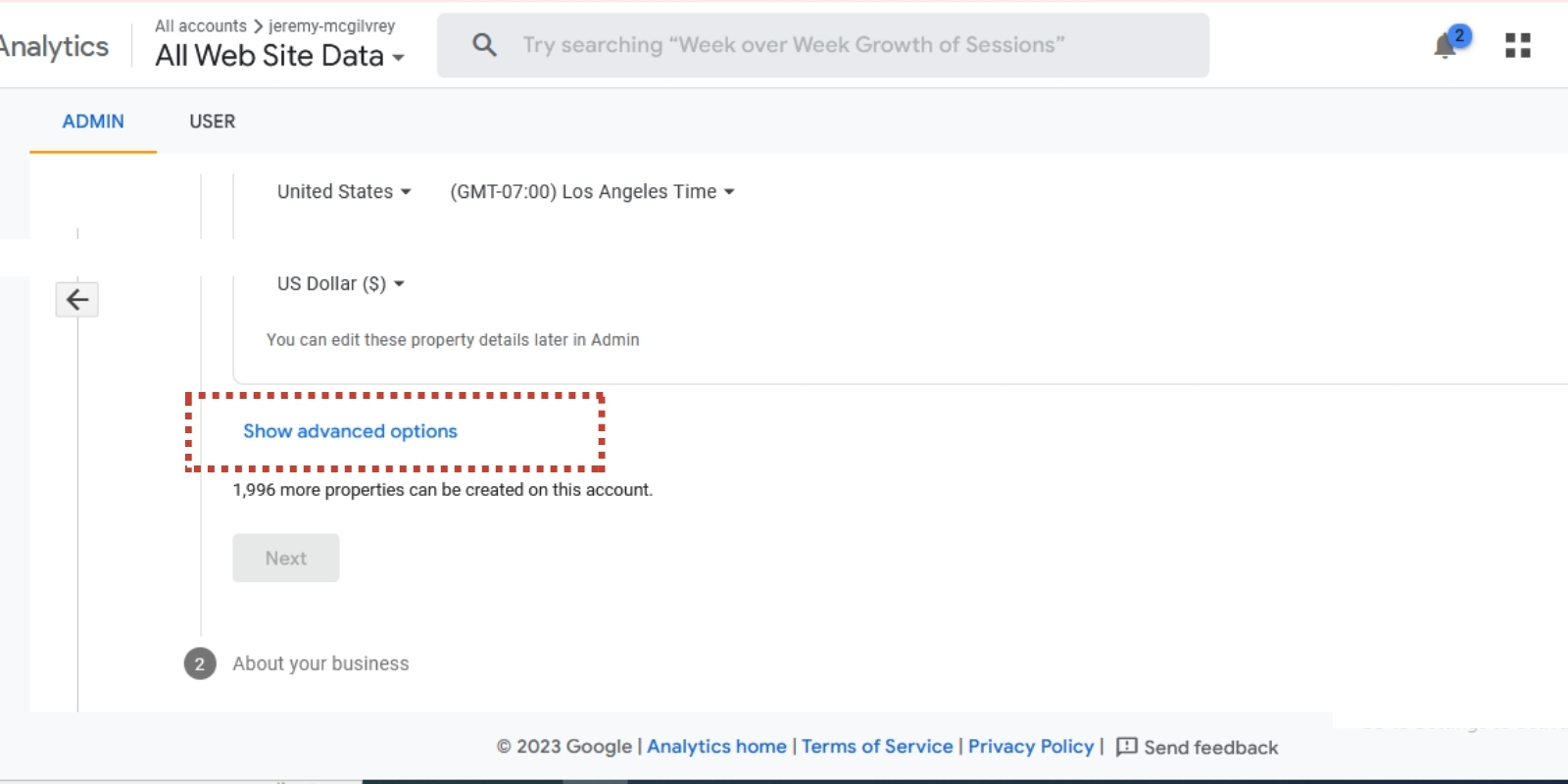The image size is (1568, 784).
Task: Click the search magnifier icon
Action: [x=484, y=45]
